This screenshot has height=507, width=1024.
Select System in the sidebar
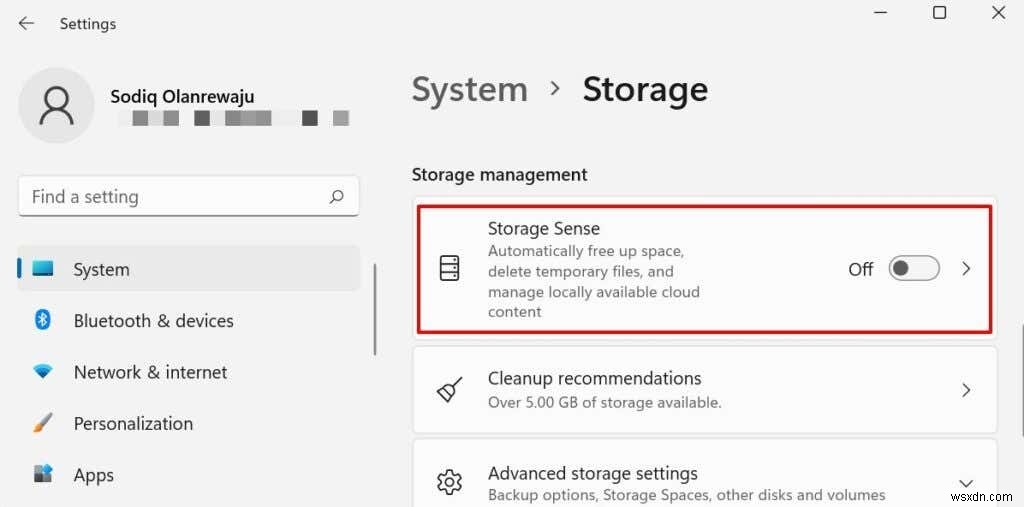[101, 269]
